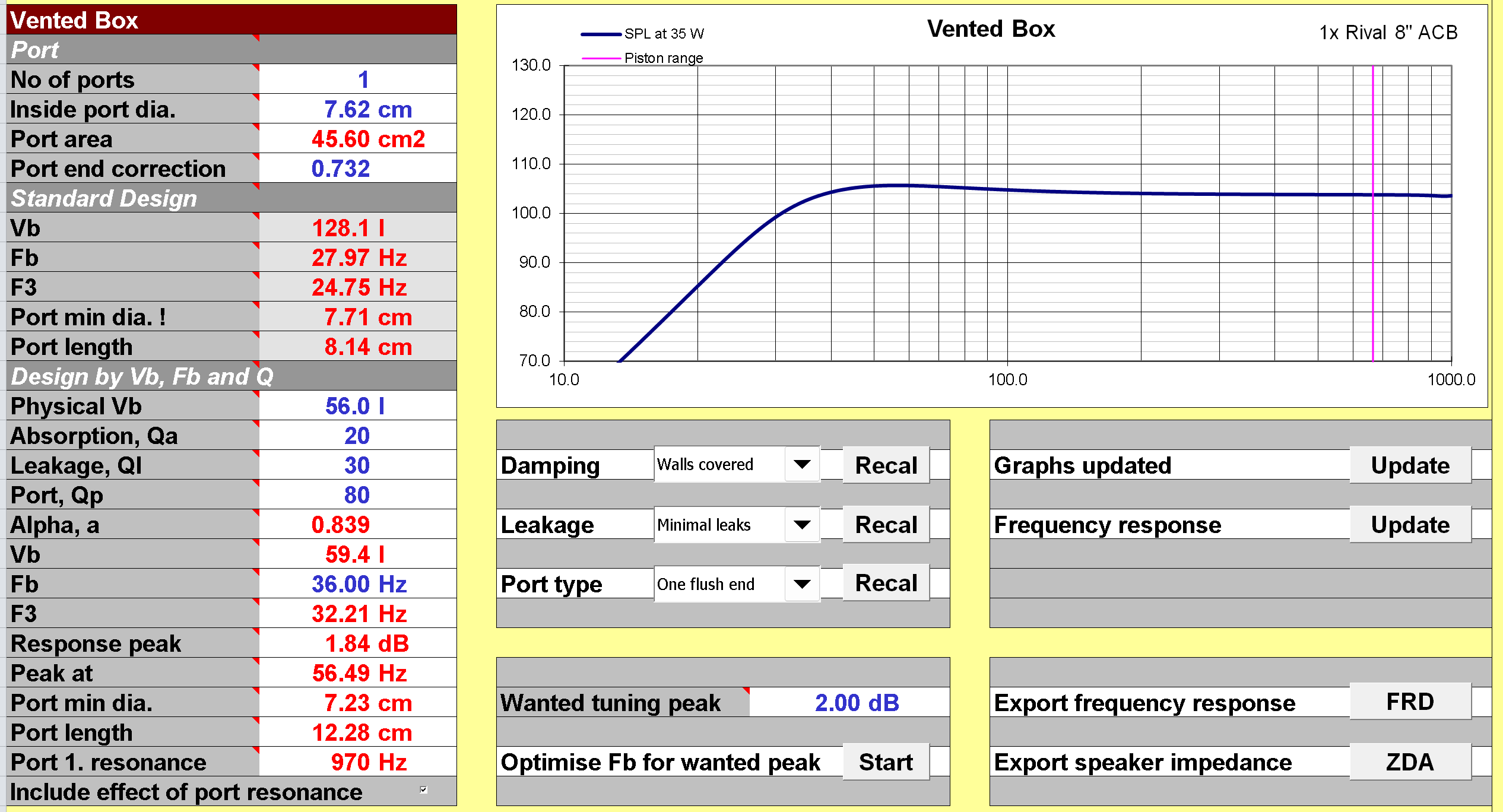Select the No of ports value cell
This screenshot has height=812, width=1503.
358,80
